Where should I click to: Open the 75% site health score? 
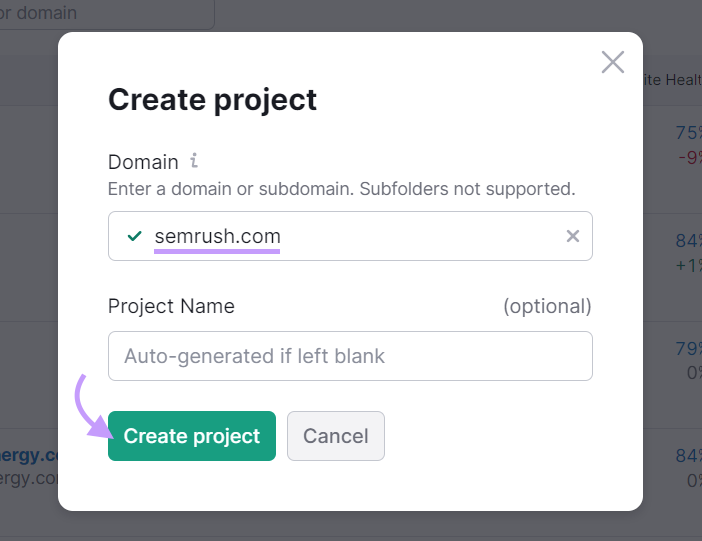pos(688,133)
